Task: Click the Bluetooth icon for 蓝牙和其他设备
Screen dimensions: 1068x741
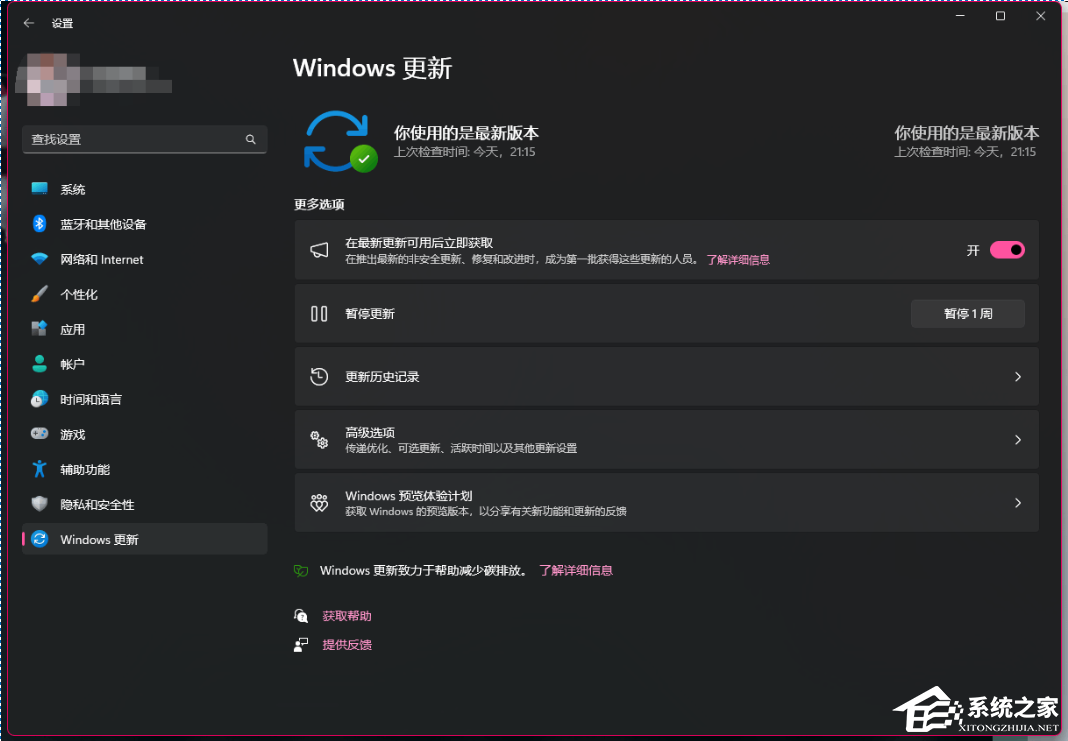Action: (x=39, y=224)
